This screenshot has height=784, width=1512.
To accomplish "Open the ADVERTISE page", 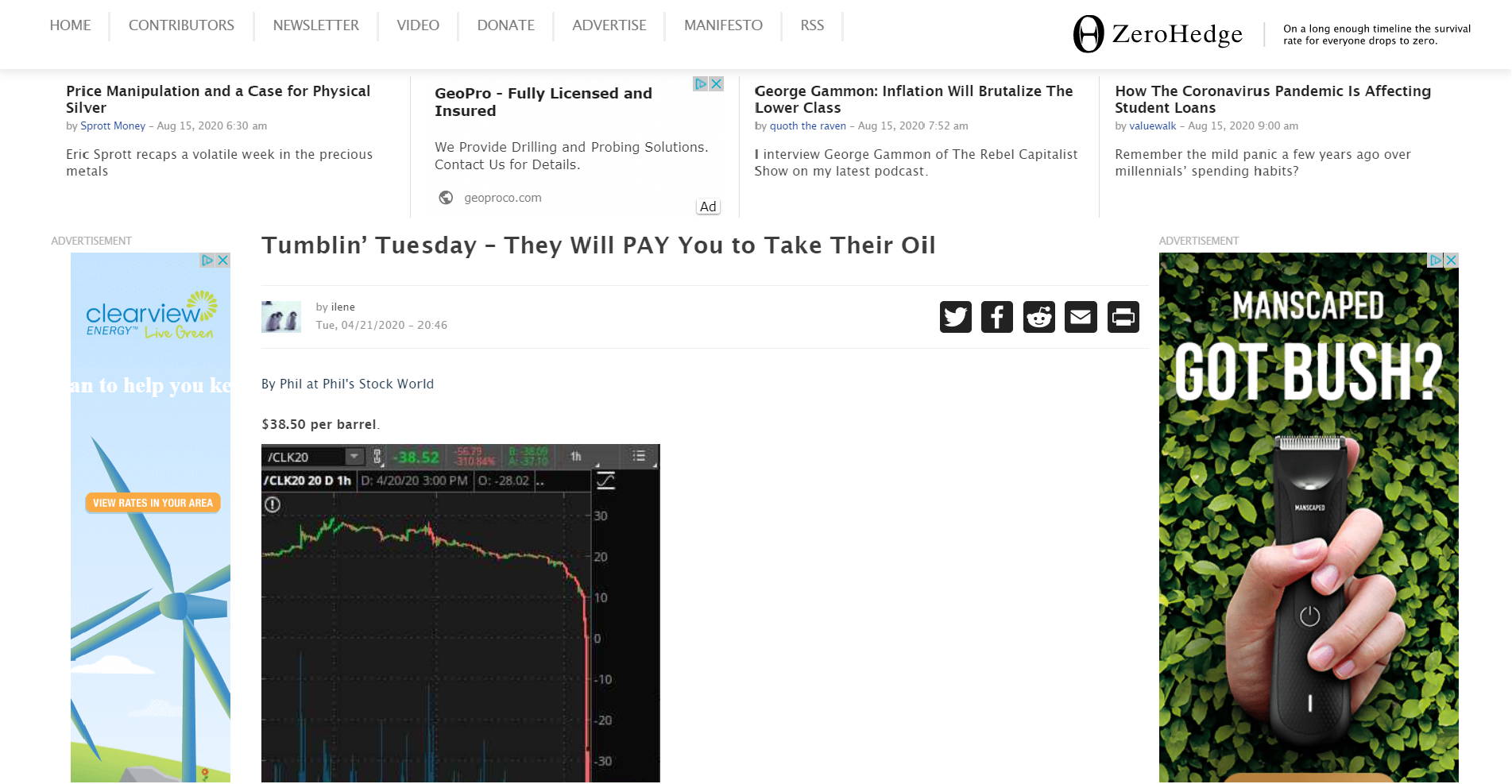I will click(x=609, y=25).
